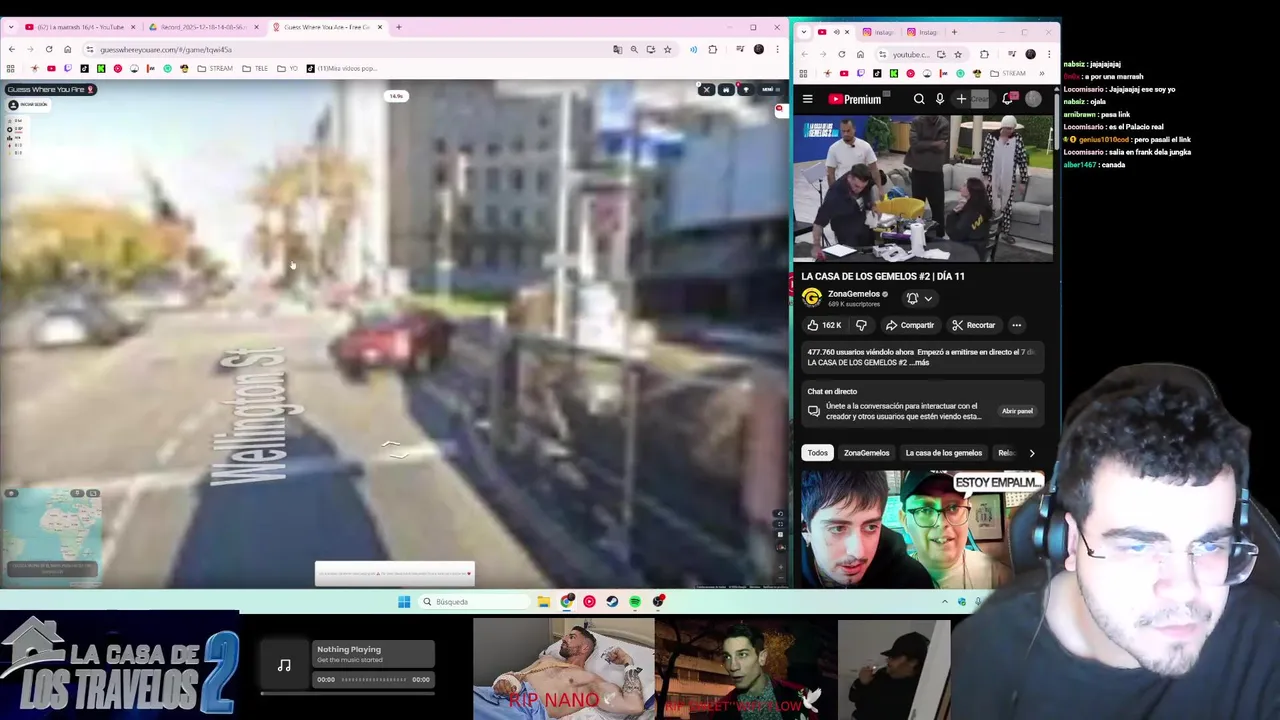Open TELE bookmarks folder
Viewport: 1280px width, 720px height.
coord(255,68)
